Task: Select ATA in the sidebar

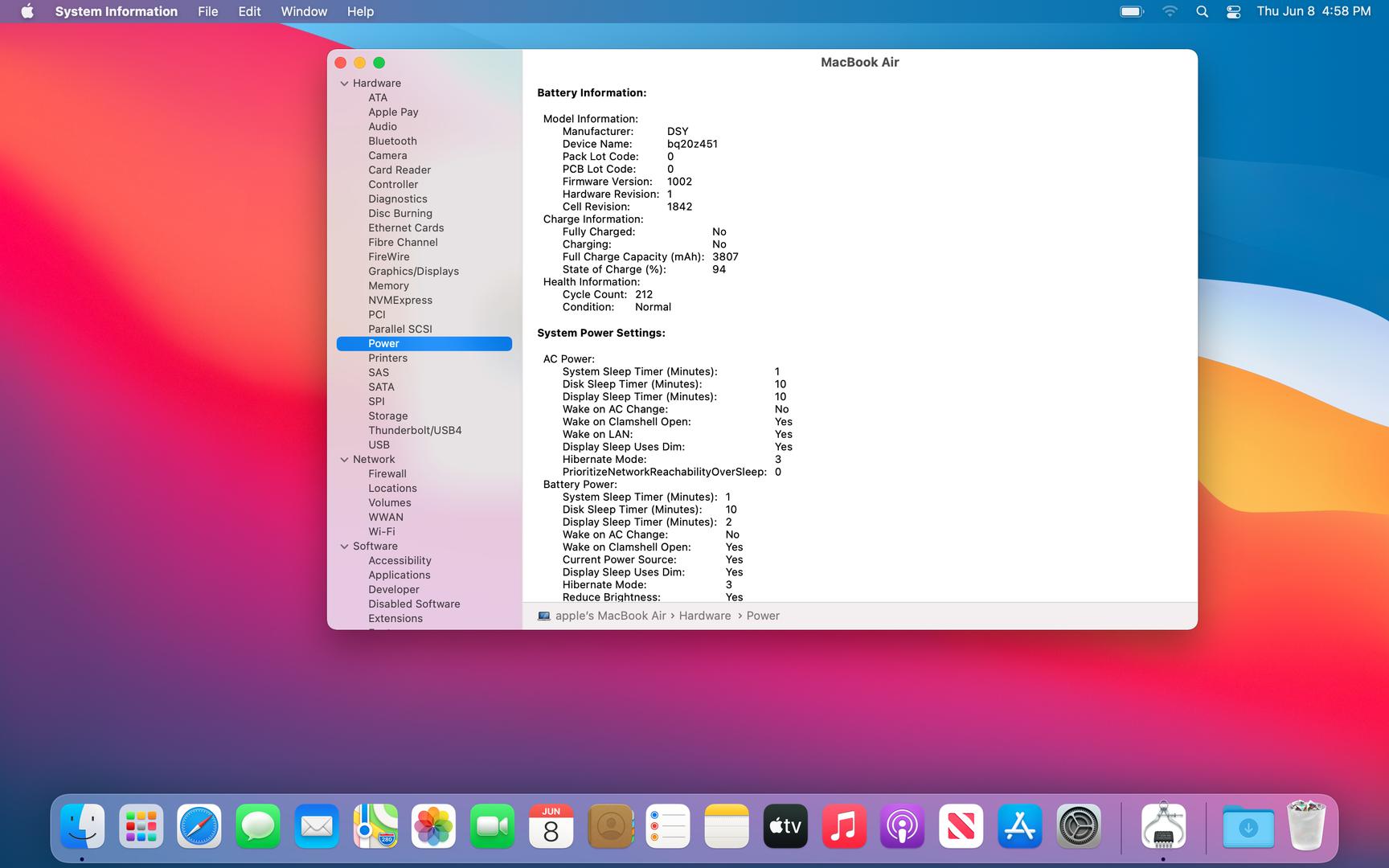Action: (x=378, y=98)
